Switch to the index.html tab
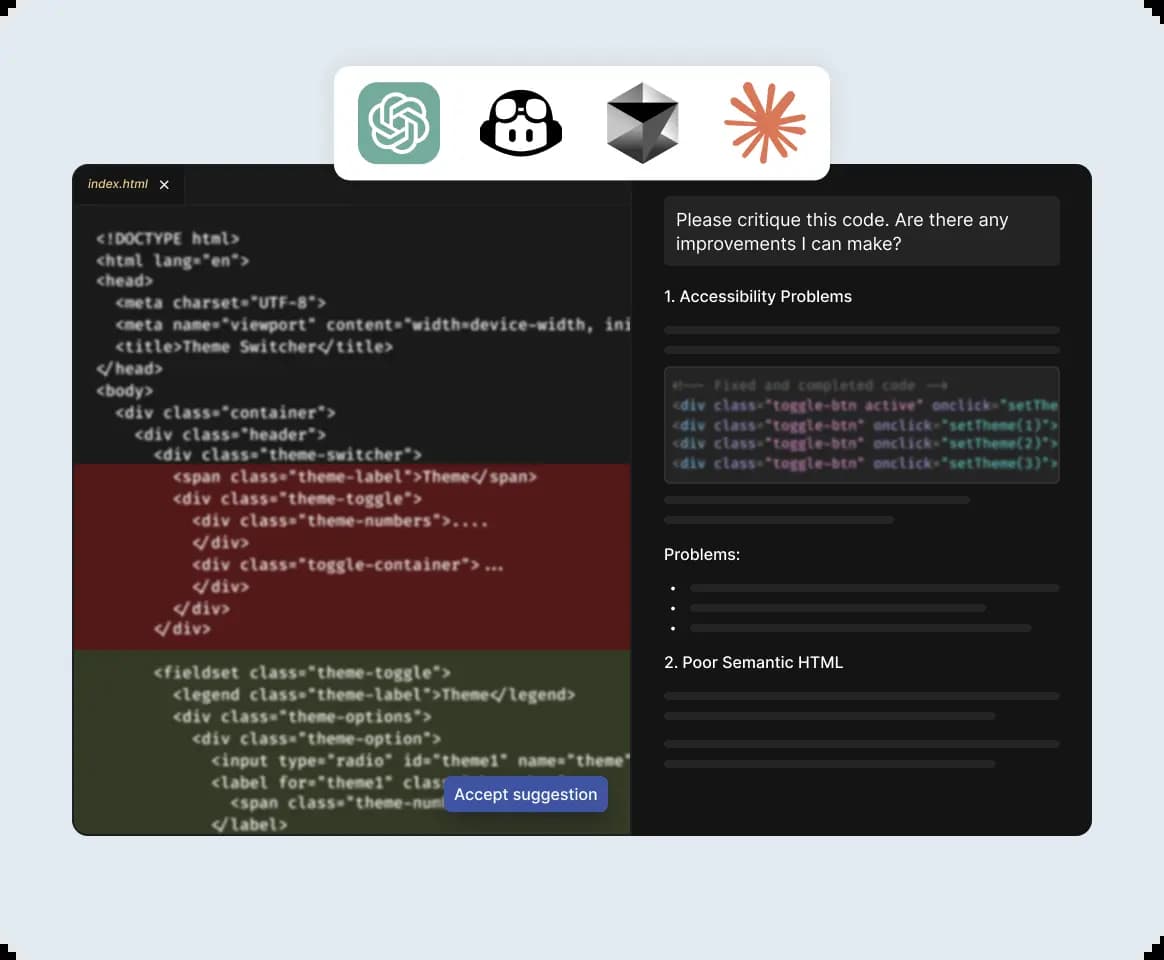Viewport: 1164px width, 960px height. tap(117, 184)
